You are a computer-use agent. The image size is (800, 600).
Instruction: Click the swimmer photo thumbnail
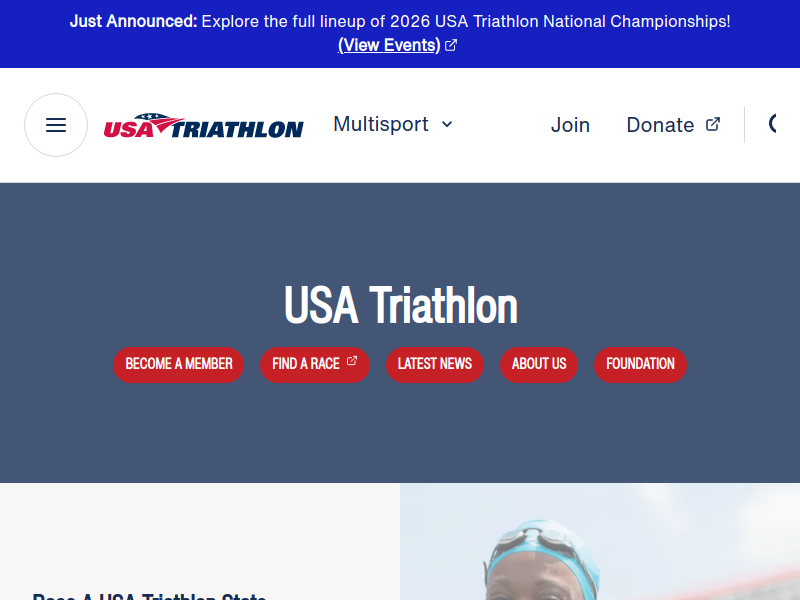[600, 545]
